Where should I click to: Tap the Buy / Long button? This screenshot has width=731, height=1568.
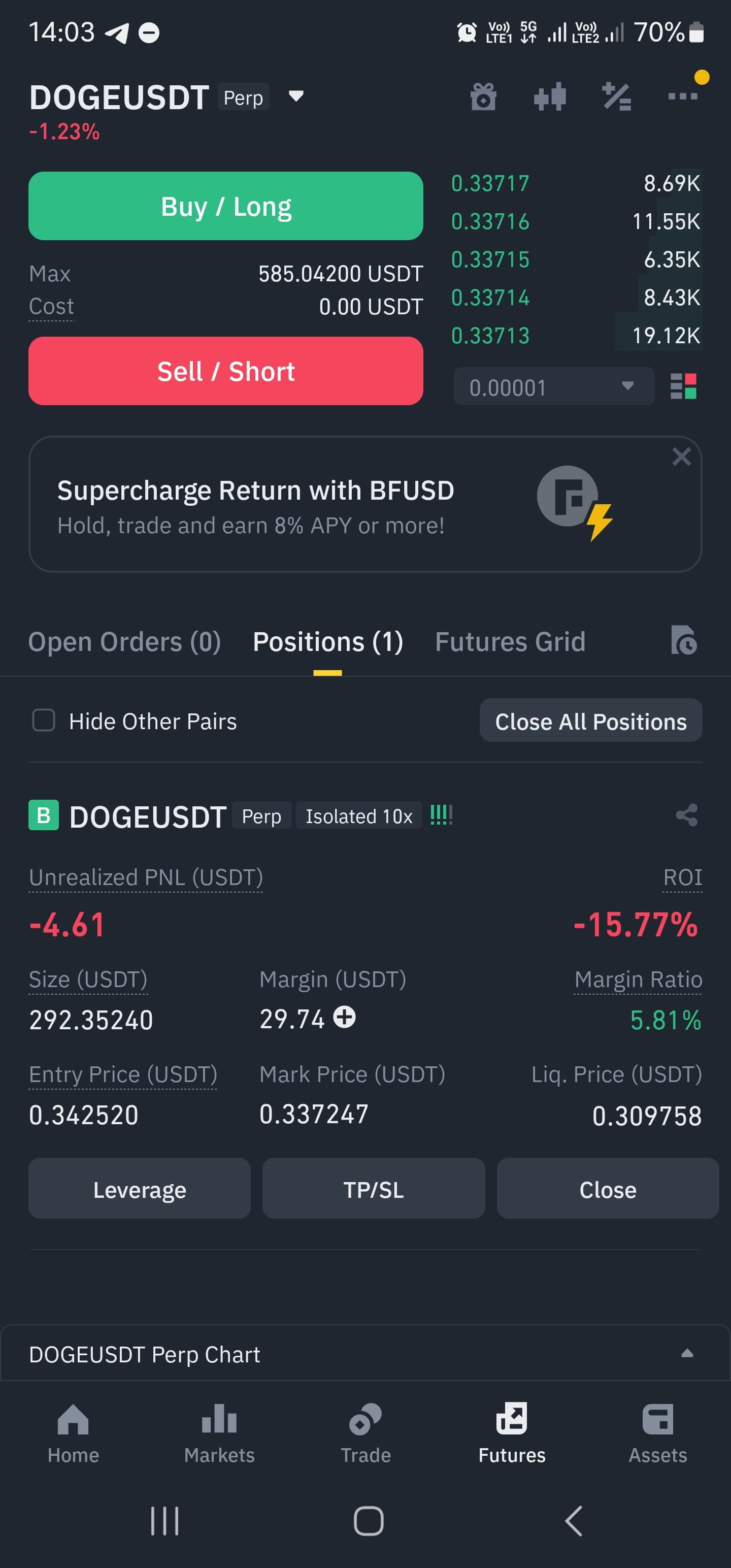click(x=226, y=206)
